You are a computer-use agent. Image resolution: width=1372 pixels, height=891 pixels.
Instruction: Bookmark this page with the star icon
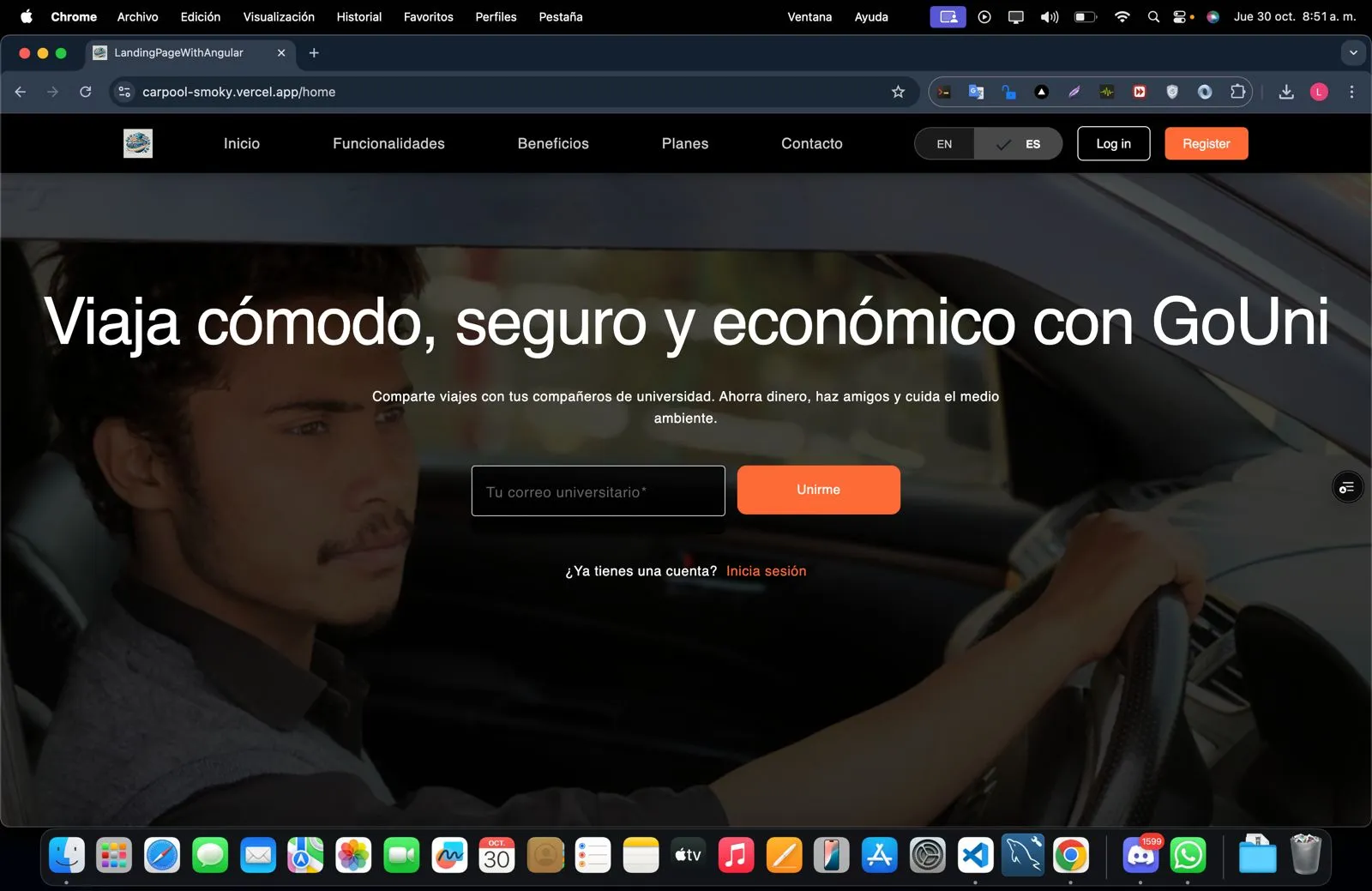[898, 92]
